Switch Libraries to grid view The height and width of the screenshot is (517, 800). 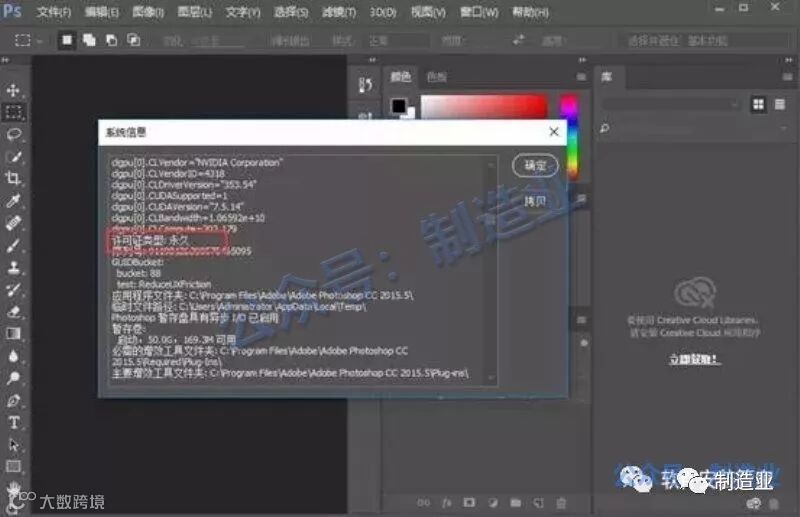tap(759, 104)
